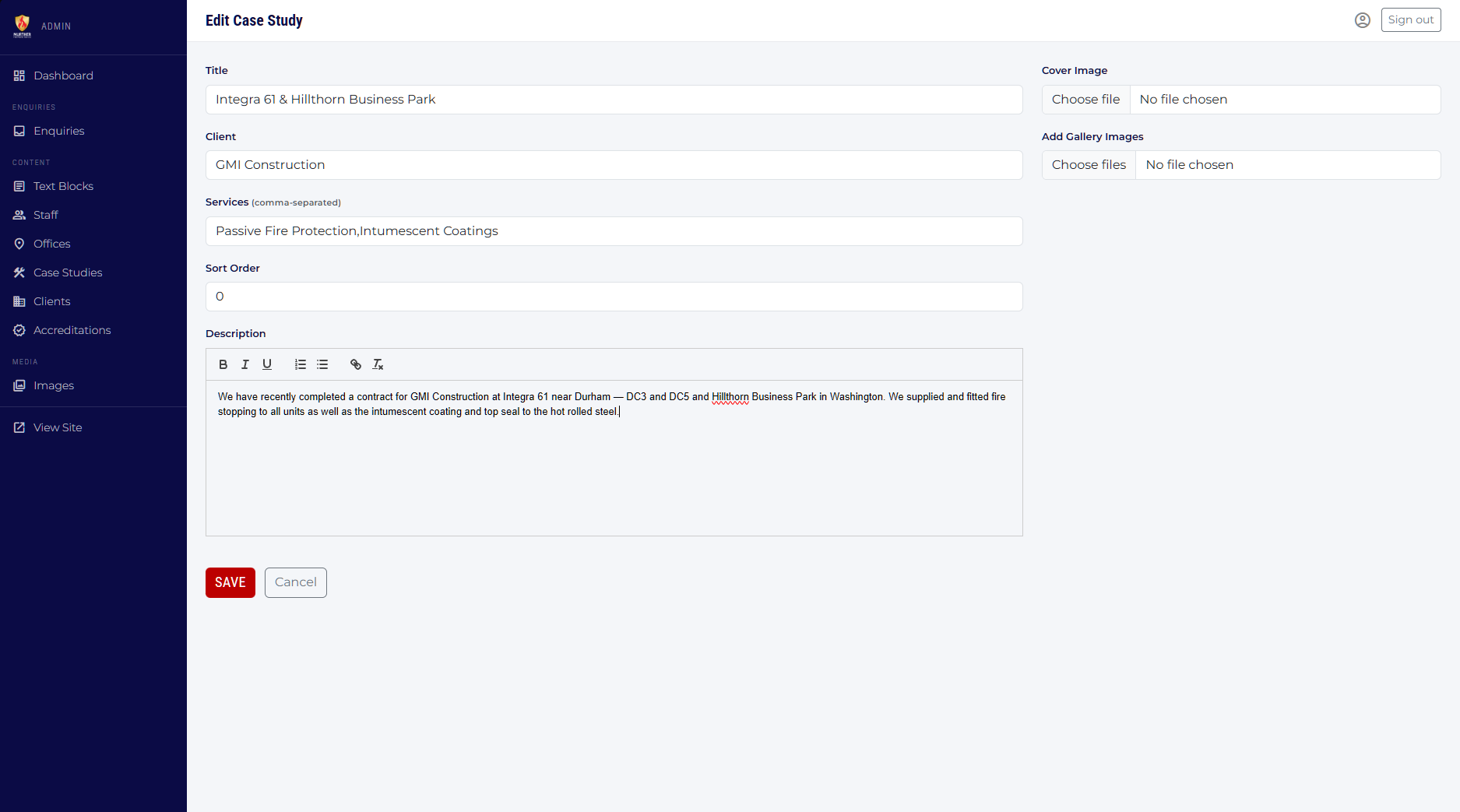Insert an ordered numbered list

(x=301, y=364)
